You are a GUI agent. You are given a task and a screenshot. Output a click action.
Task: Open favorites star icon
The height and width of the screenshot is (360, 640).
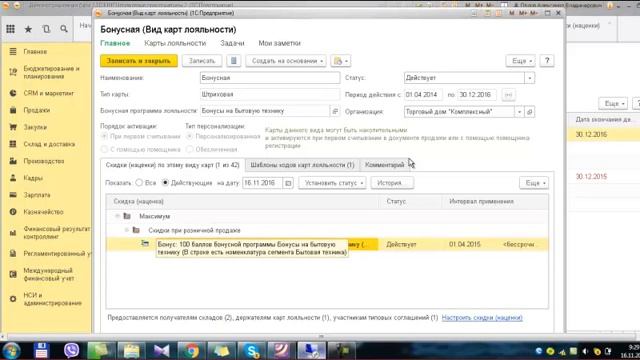click(x=28, y=29)
